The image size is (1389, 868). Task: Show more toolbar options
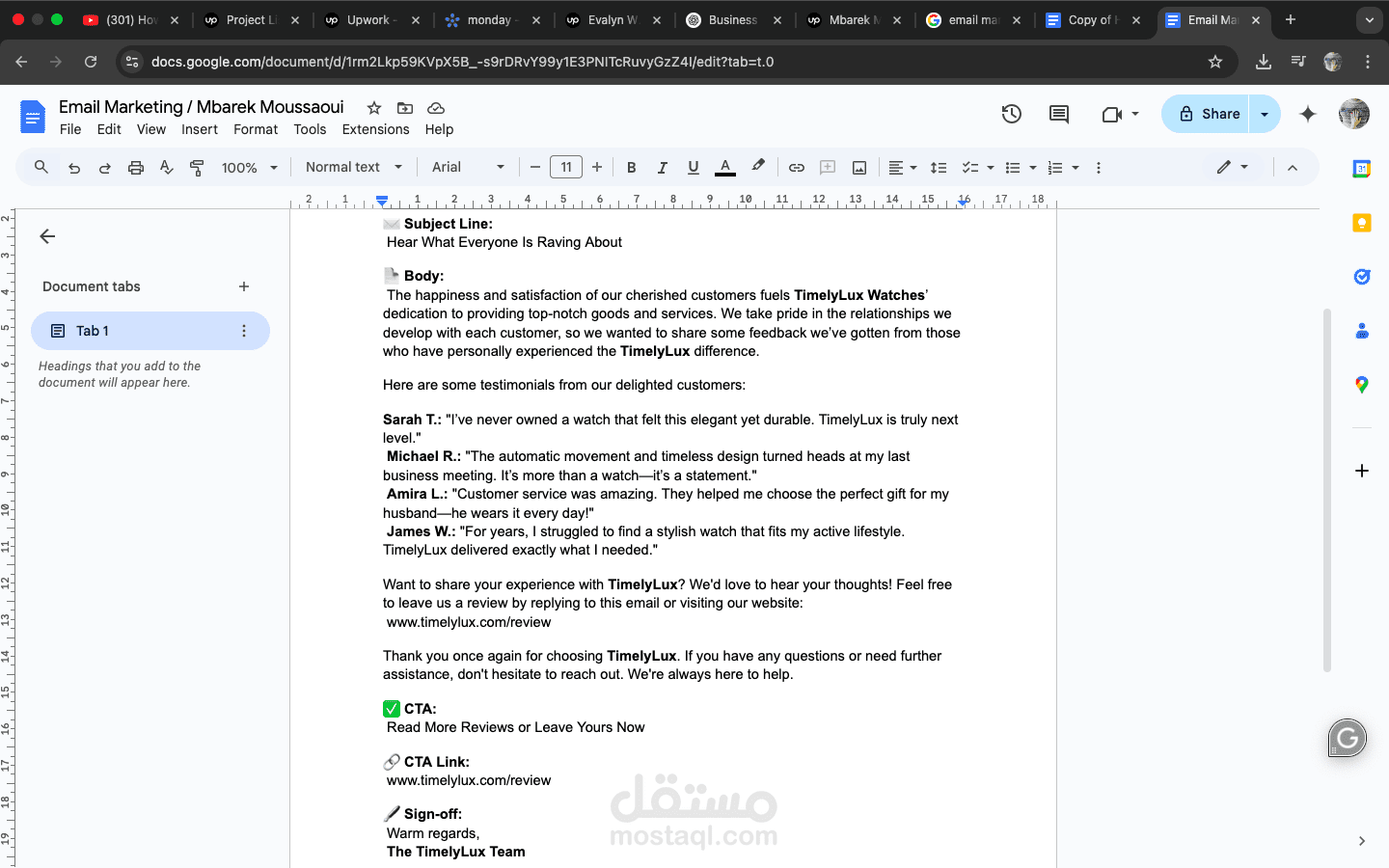pyautogui.click(x=1099, y=168)
